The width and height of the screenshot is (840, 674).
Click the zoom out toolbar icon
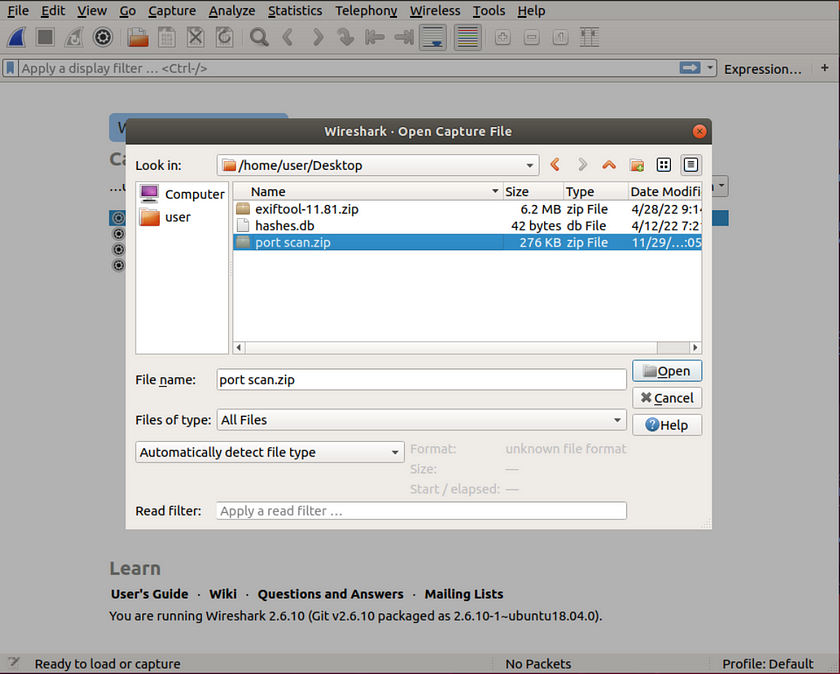pyautogui.click(x=531, y=38)
